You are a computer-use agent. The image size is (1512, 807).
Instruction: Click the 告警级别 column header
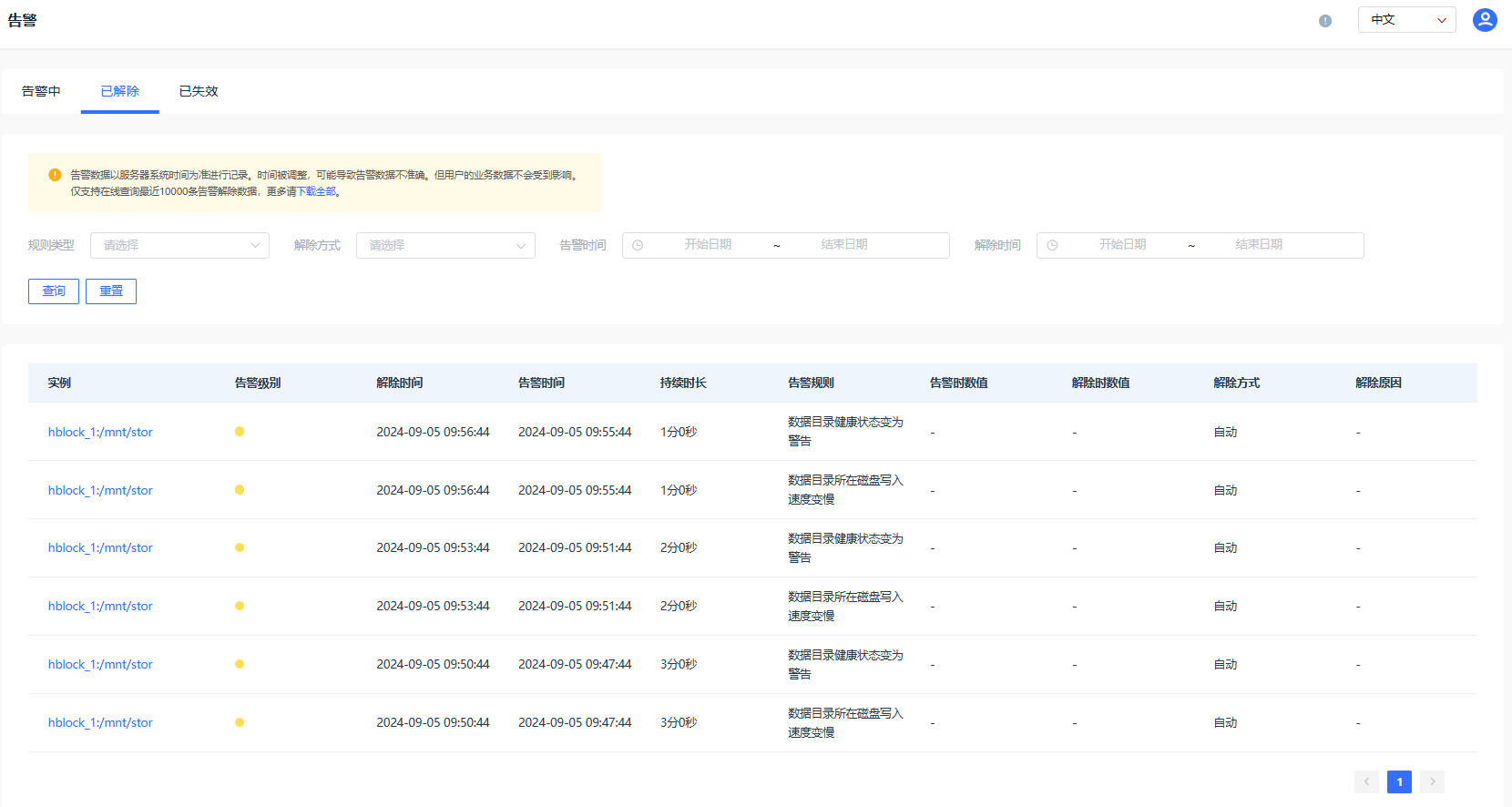point(258,383)
